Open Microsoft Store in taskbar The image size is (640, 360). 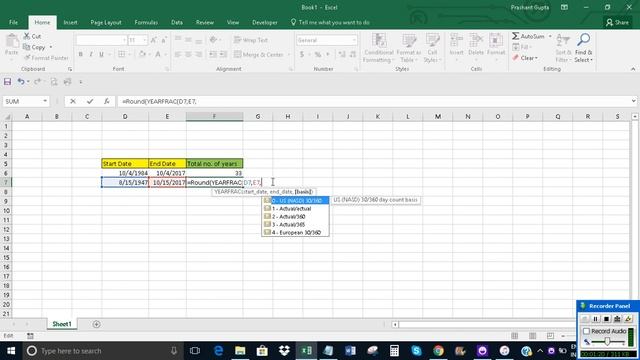[262, 351]
